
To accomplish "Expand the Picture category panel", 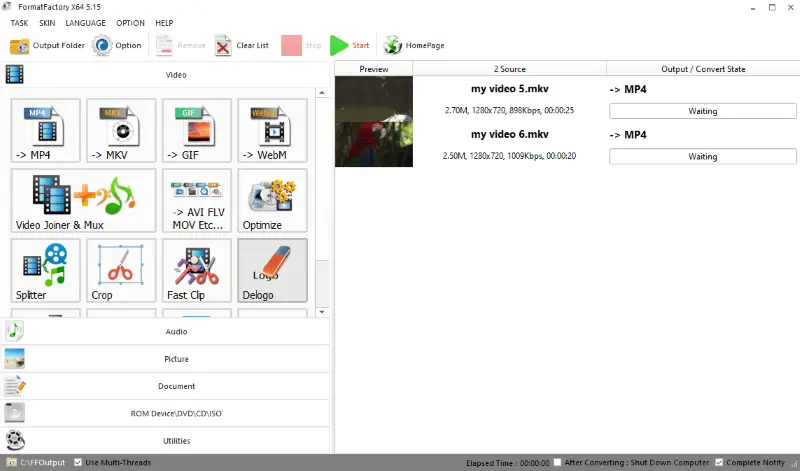I will 166,359.
